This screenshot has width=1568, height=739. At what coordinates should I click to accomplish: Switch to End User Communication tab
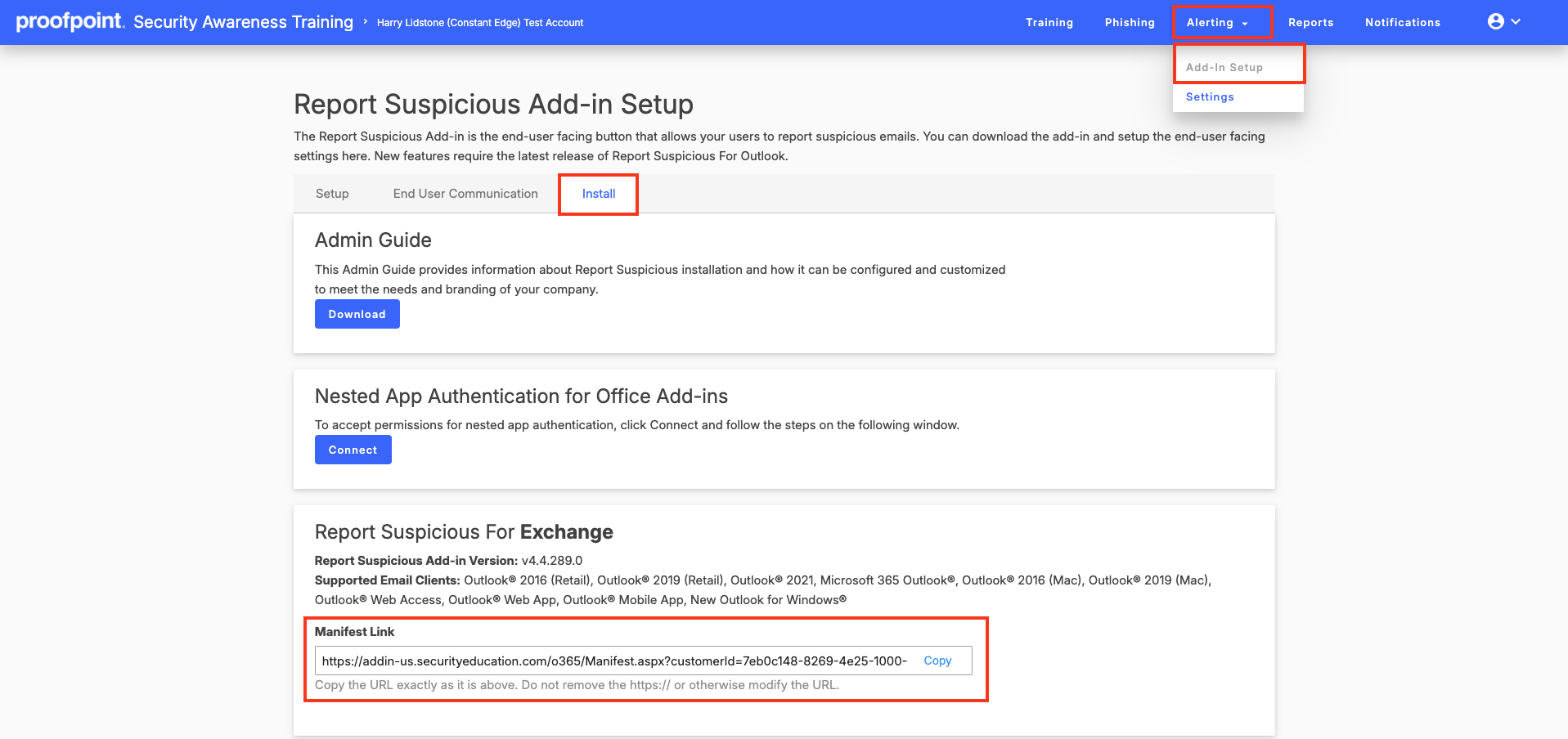[x=465, y=194]
